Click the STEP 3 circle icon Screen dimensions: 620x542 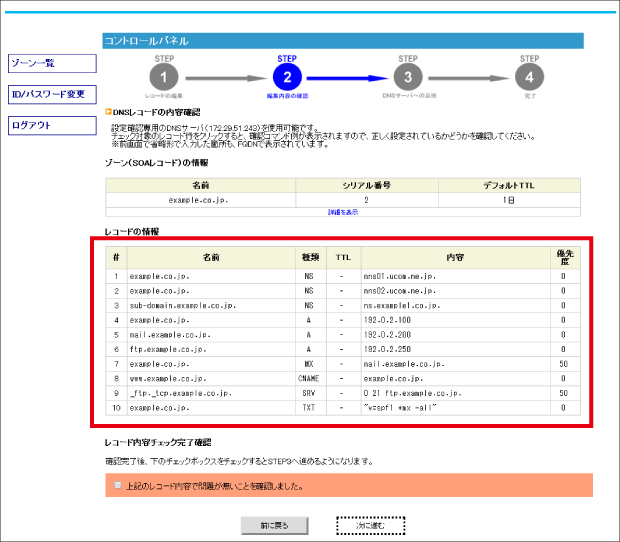pos(408,77)
